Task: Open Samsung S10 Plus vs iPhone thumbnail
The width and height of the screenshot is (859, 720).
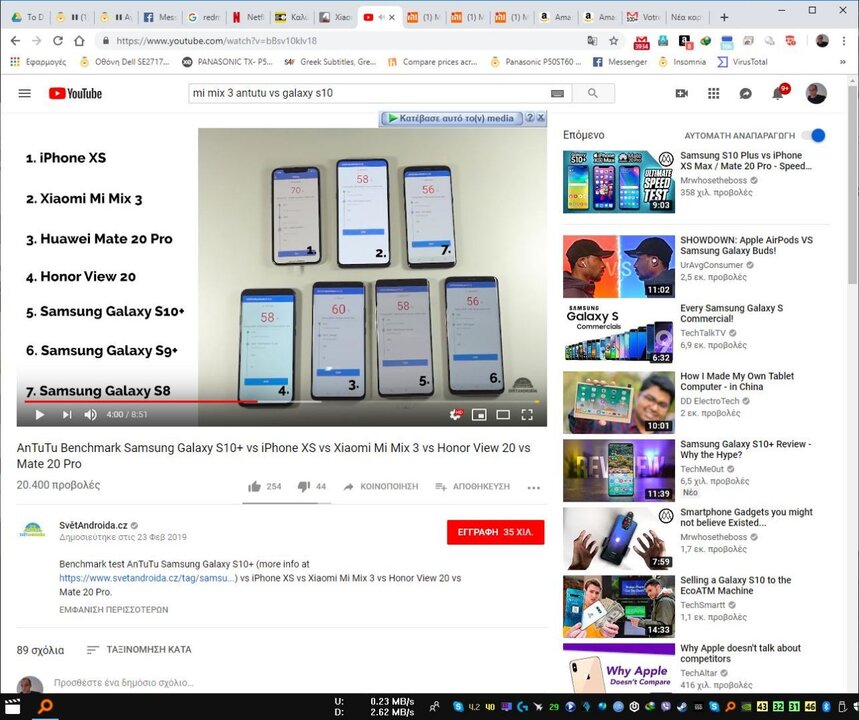Action: click(619, 182)
